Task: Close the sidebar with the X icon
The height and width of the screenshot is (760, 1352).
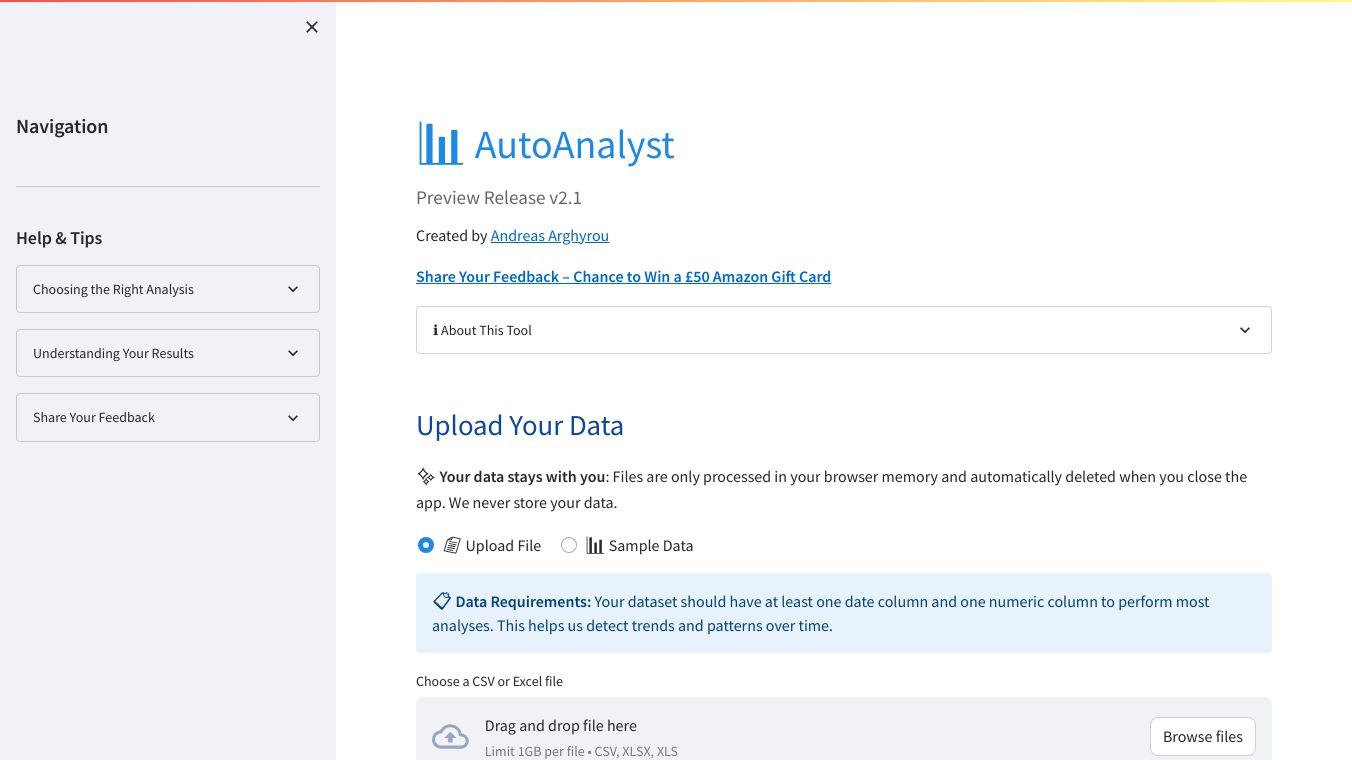Action: click(x=312, y=27)
